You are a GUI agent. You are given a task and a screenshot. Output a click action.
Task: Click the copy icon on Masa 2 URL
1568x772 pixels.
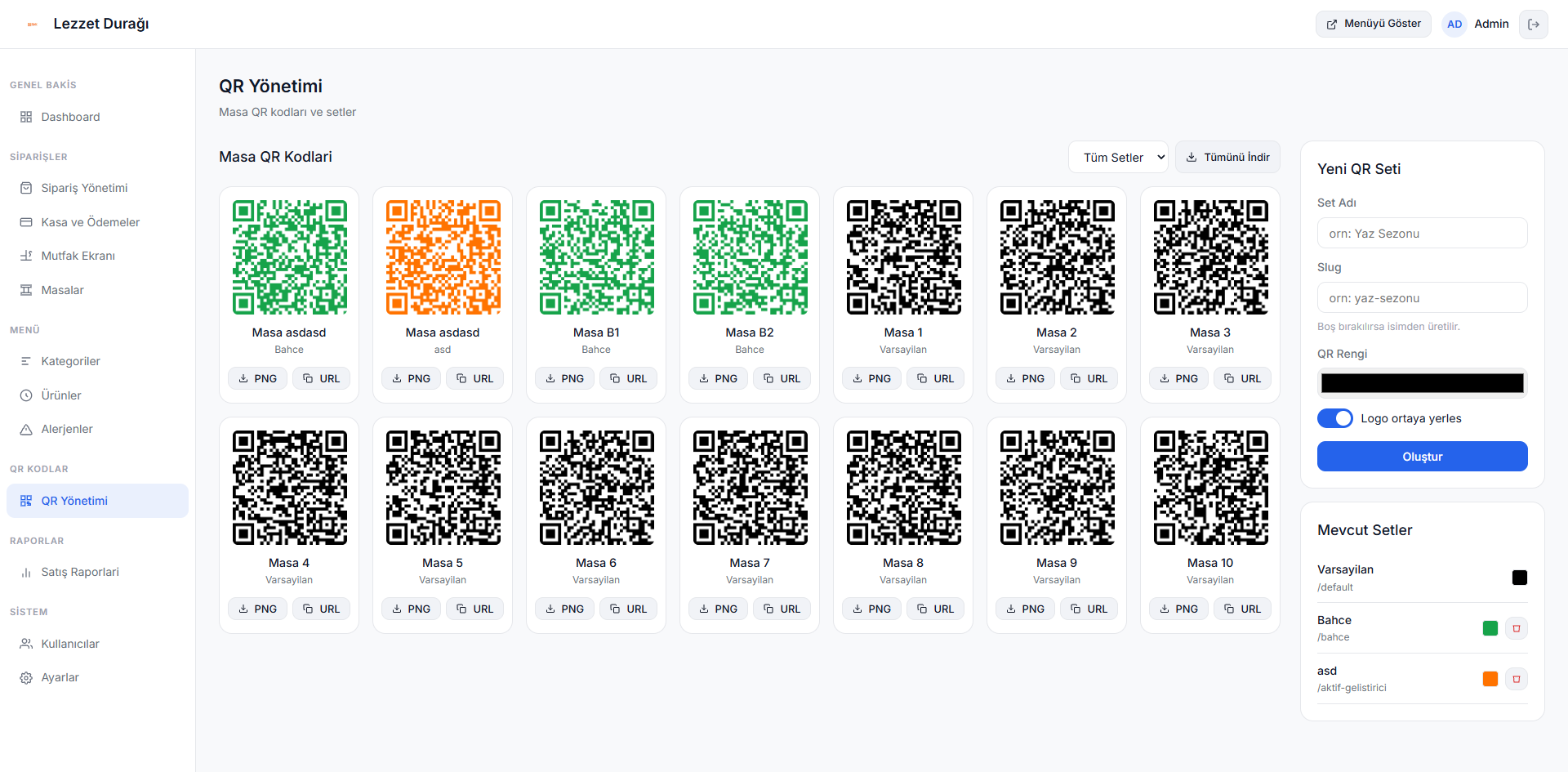tap(1076, 378)
